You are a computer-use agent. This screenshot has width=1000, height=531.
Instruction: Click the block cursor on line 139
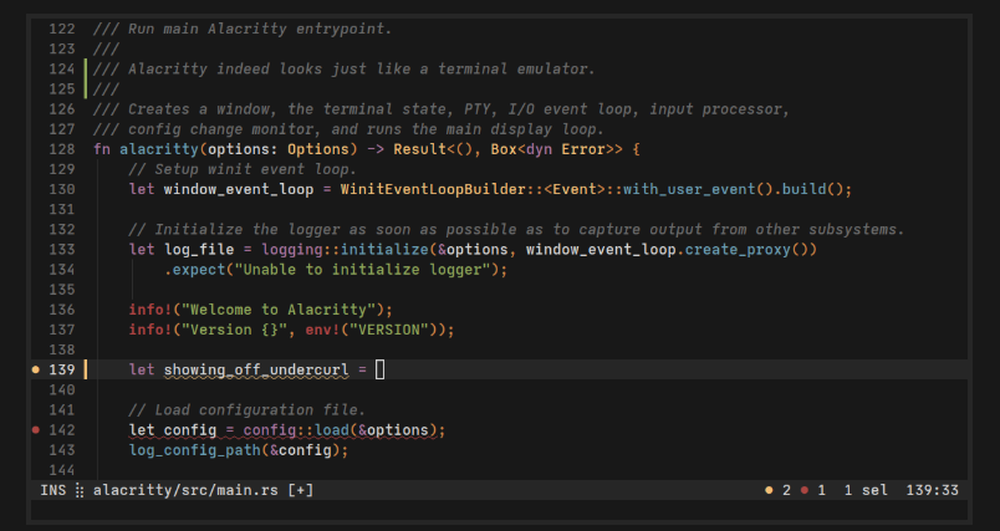(380, 370)
